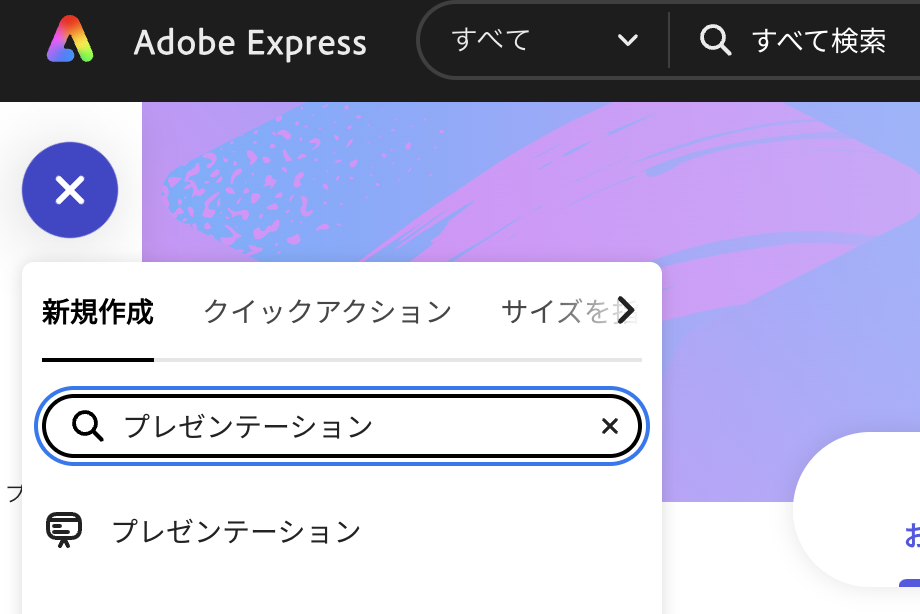Click the magnifier icon in top search bar

715,41
